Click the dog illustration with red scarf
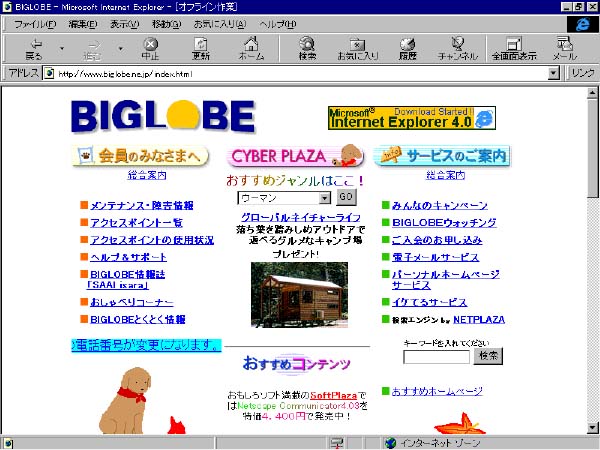Image resolution: width=600 pixels, height=450 pixels. coord(126,400)
